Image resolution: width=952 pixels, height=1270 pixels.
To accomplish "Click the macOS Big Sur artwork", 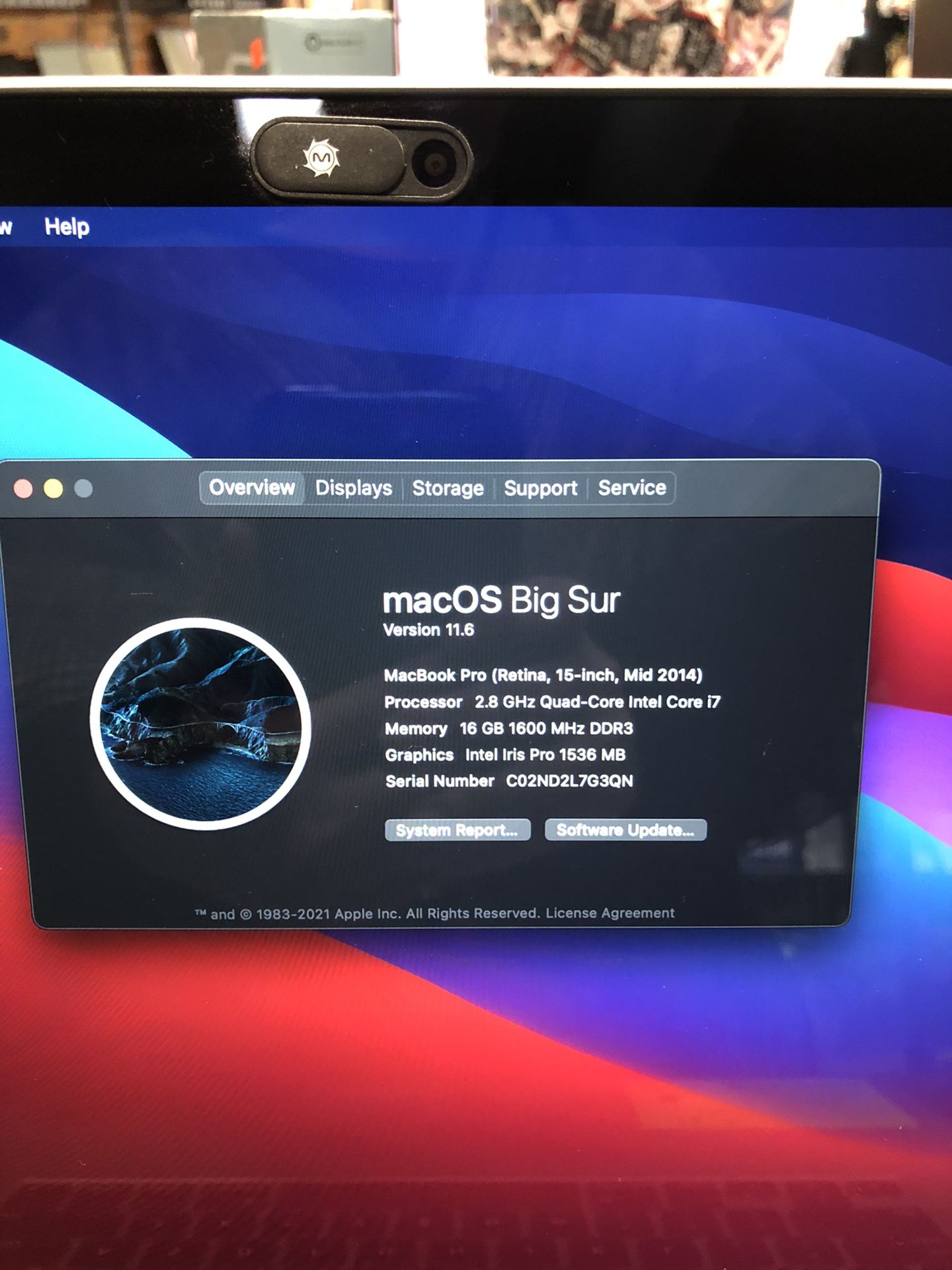I will [x=200, y=724].
